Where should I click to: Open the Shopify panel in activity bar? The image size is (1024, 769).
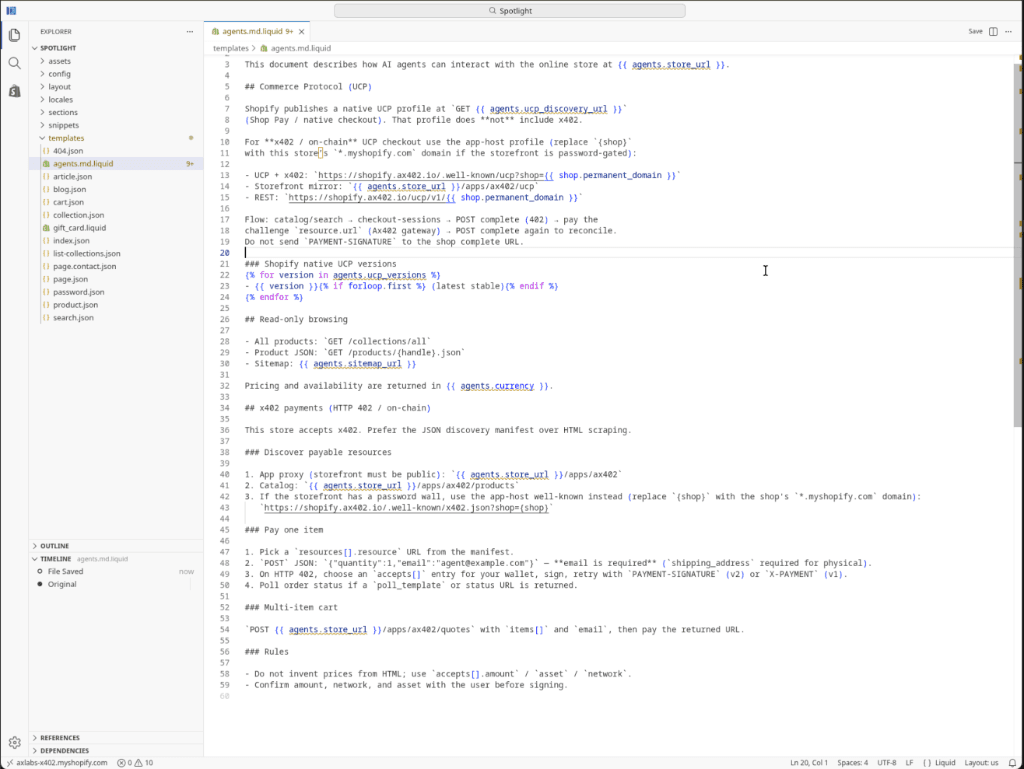coord(14,91)
